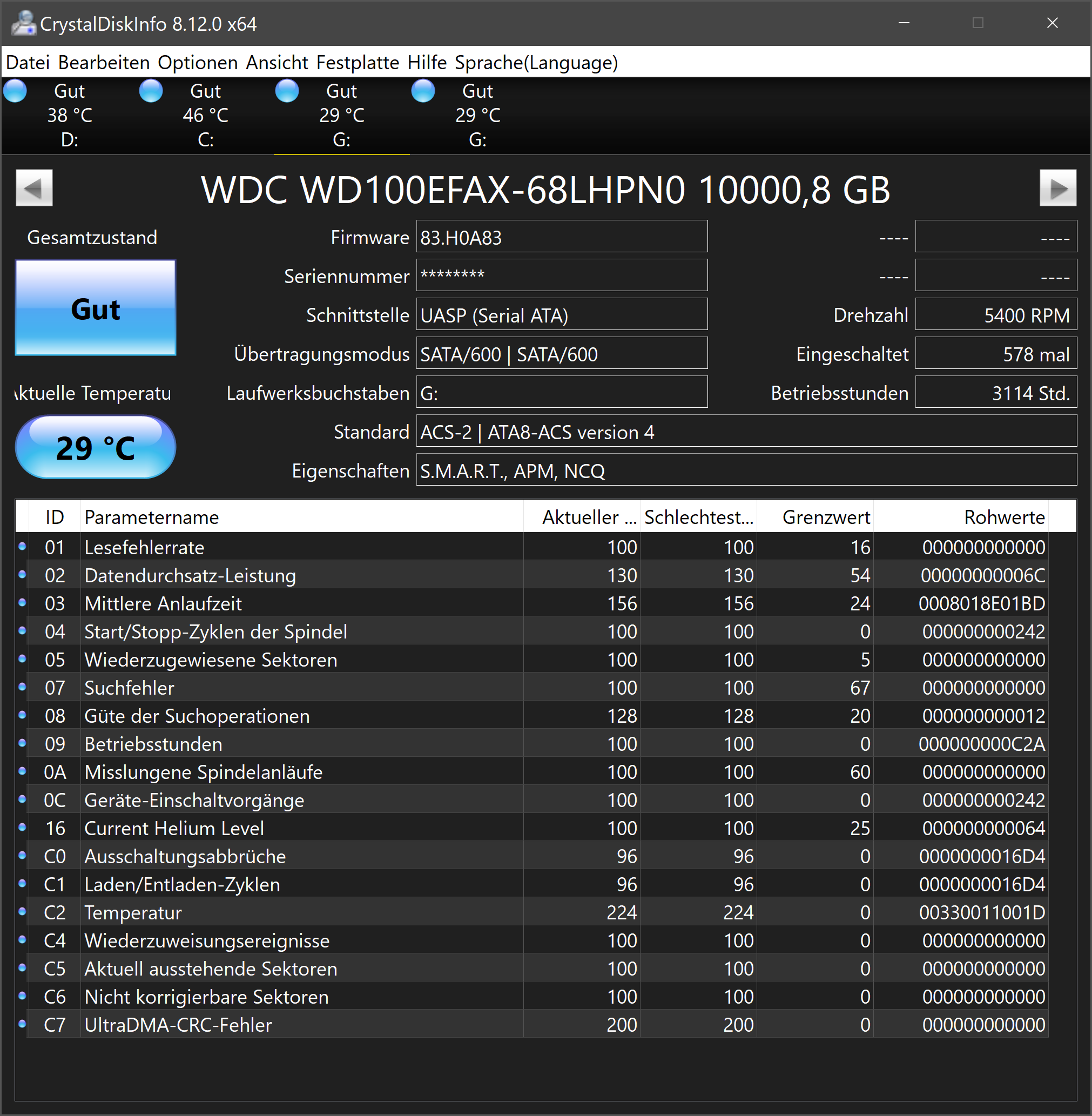Click the status dot beside Temperatur row
This screenshot has width=1092, height=1116.
(22, 912)
